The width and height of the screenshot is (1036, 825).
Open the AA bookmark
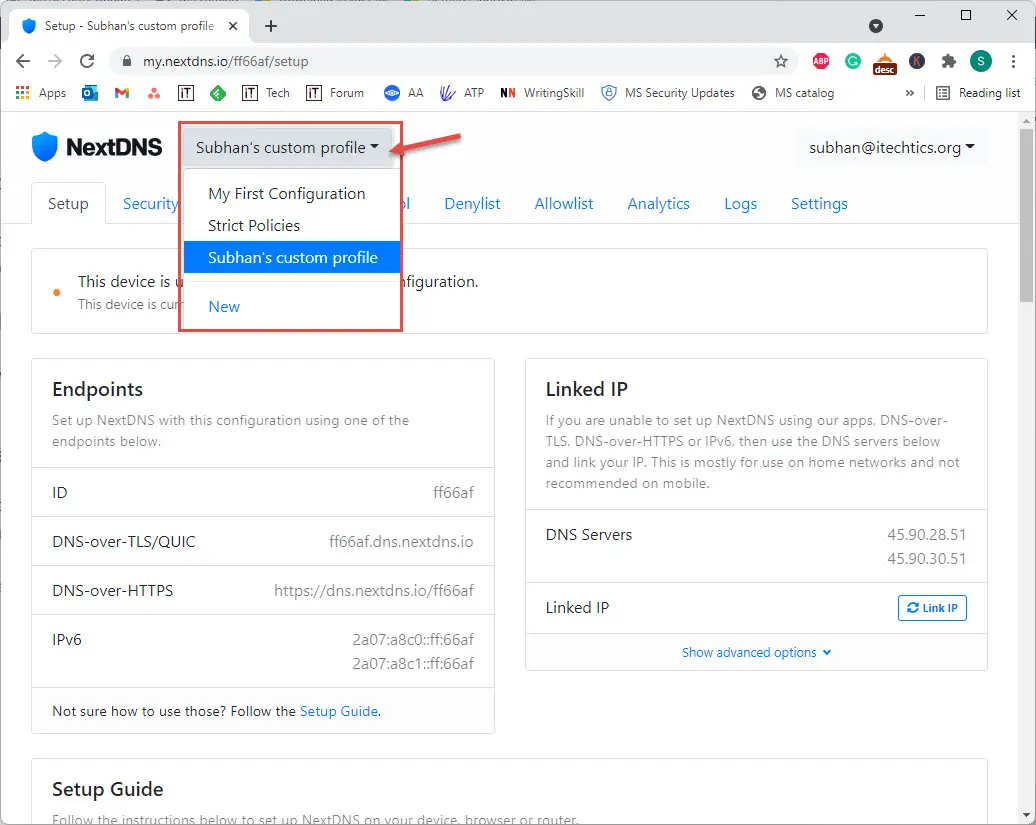point(403,93)
